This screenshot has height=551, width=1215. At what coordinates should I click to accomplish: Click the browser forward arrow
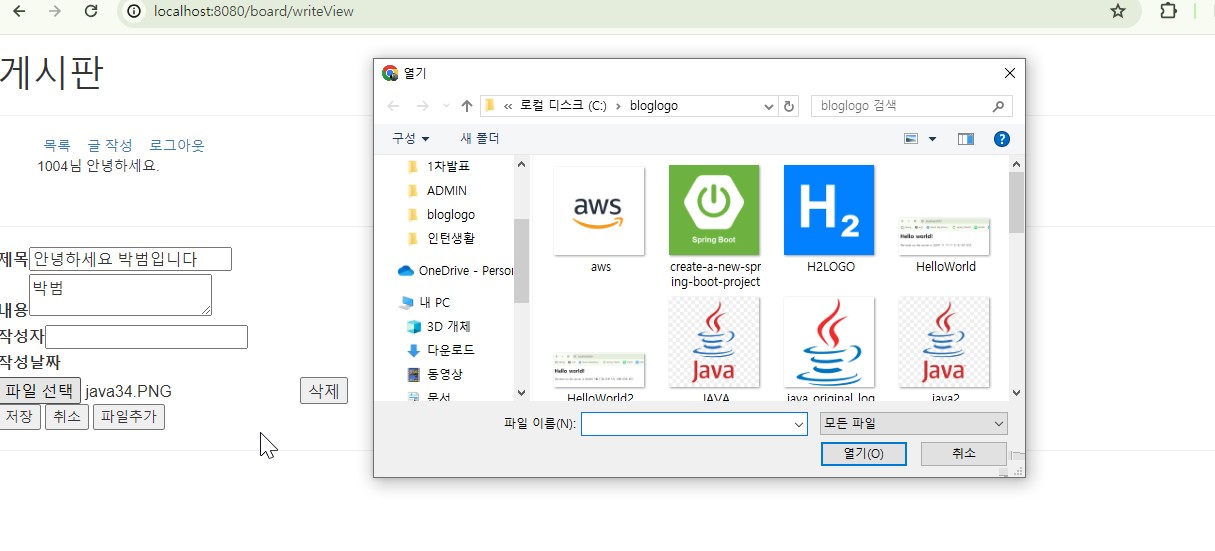pyautogui.click(x=55, y=11)
